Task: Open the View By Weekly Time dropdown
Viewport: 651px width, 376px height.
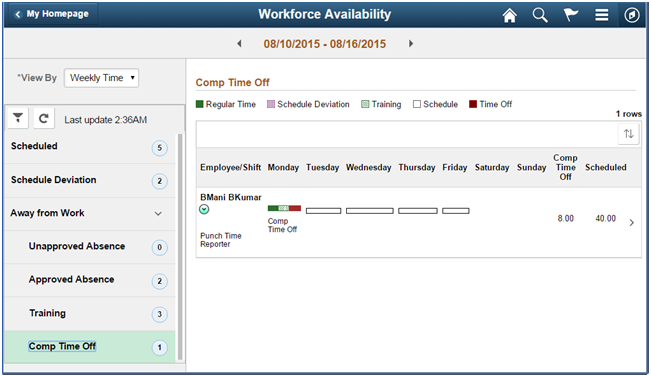Action: (x=101, y=78)
